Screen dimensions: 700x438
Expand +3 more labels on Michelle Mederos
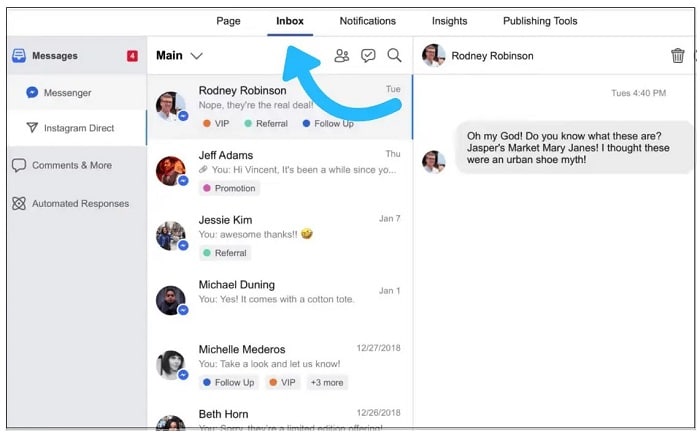pyautogui.click(x=327, y=383)
